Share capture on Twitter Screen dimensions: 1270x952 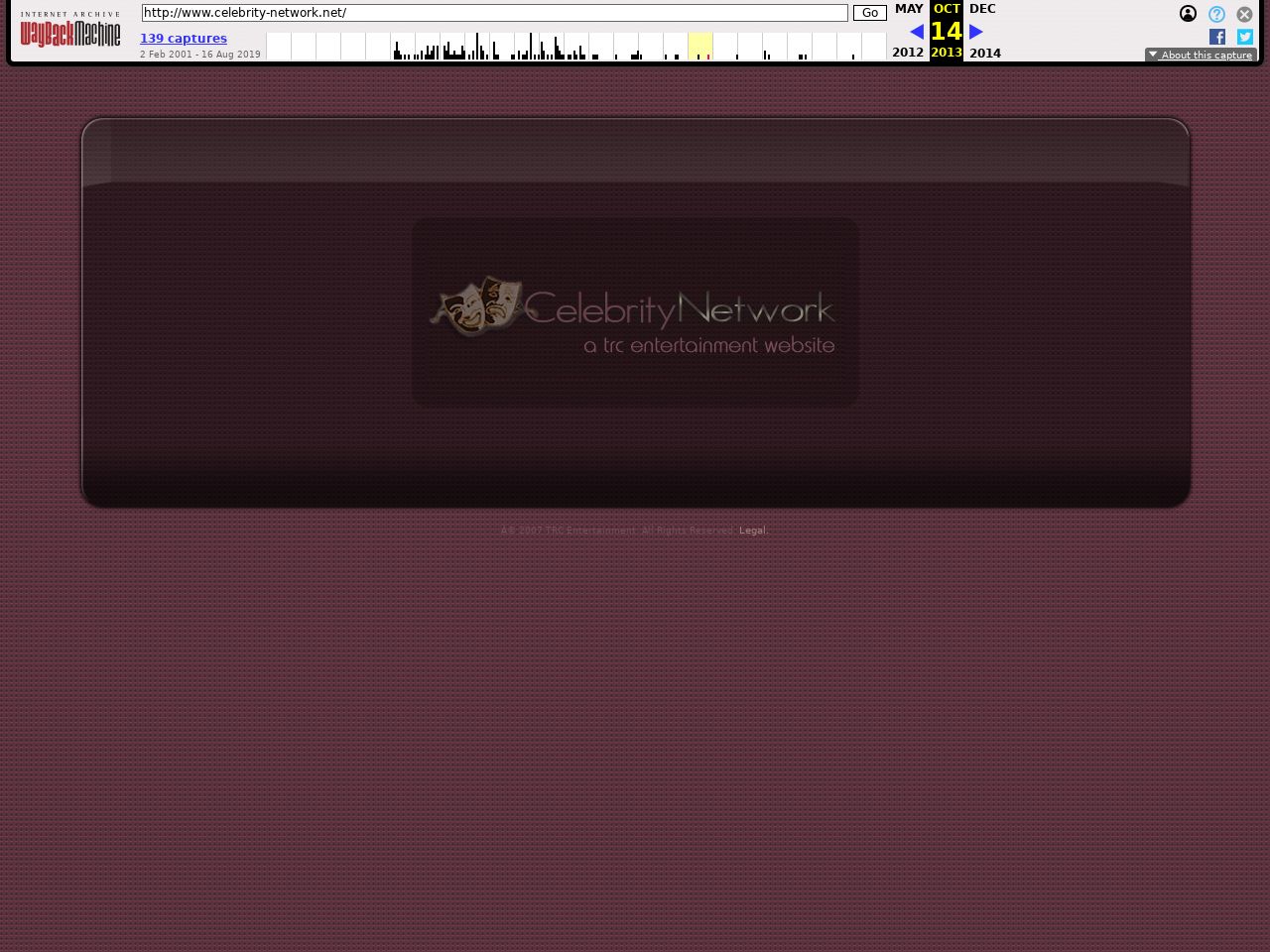tap(1245, 37)
